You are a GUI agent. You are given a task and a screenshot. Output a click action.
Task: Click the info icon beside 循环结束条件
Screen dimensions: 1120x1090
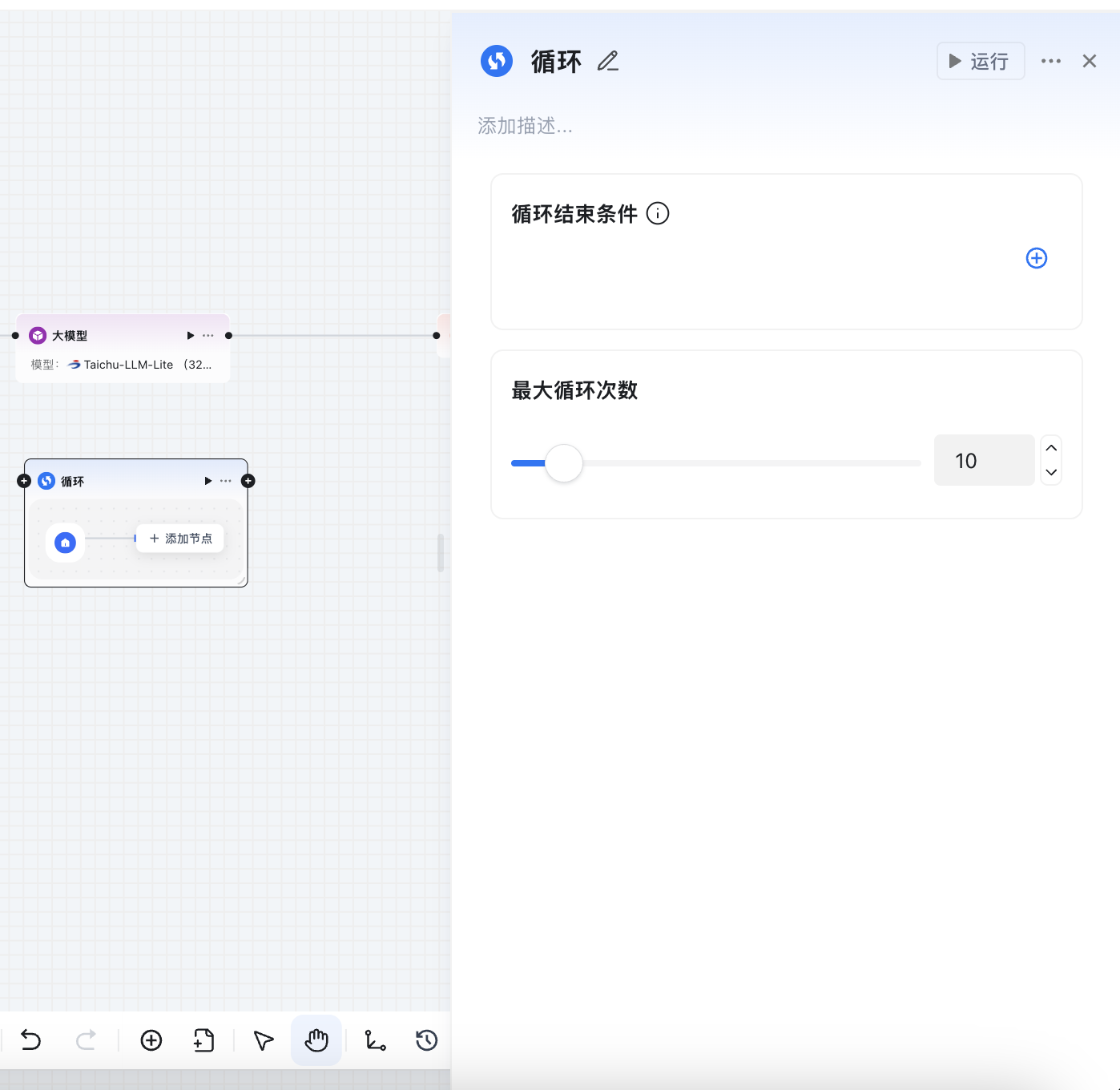pos(658,214)
